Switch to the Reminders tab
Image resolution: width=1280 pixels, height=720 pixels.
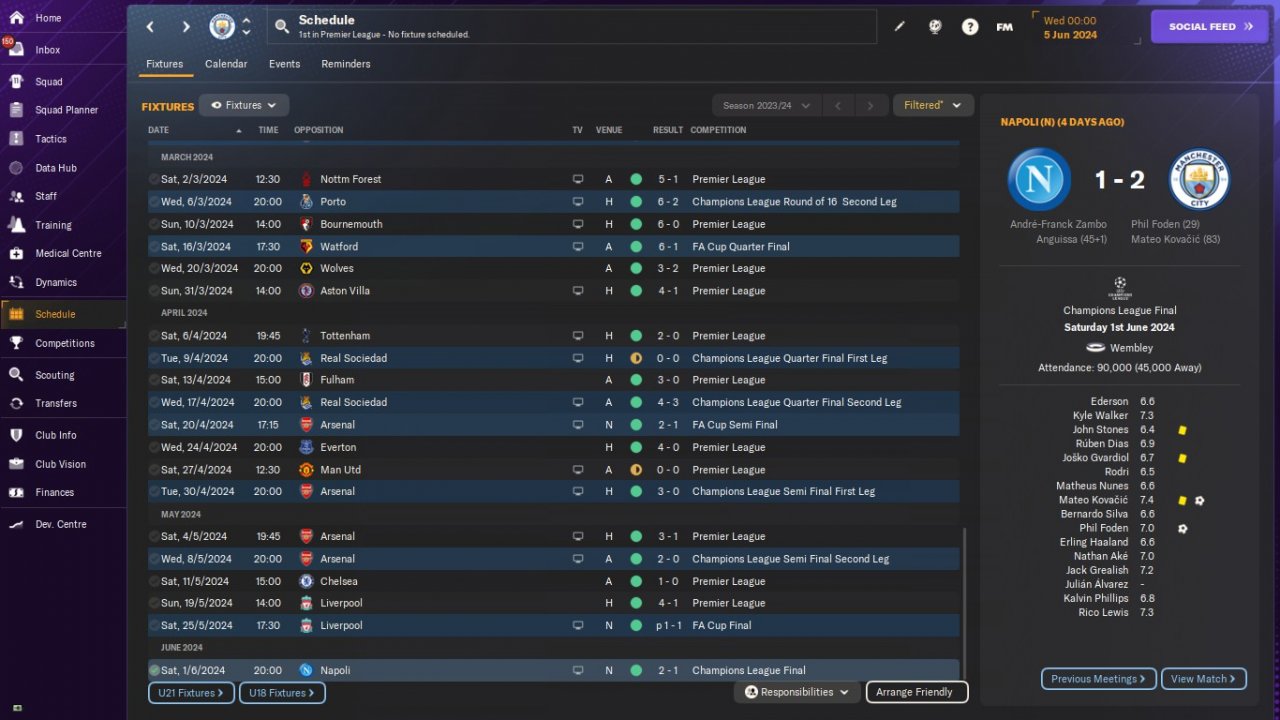pos(346,64)
